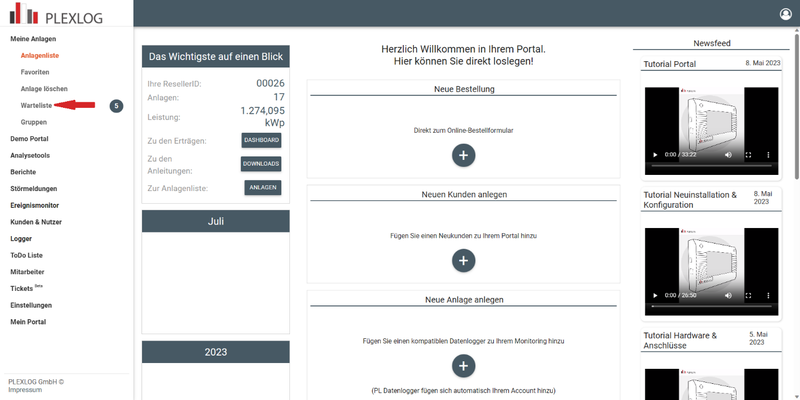Play the Tutorial Portal video
Viewport: 800px width, 400px height.
pyautogui.click(x=656, y=155)
